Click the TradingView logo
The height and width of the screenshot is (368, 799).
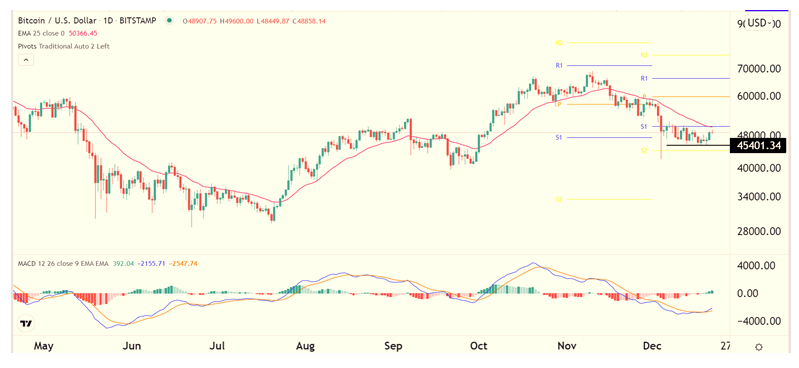point(25,323)
